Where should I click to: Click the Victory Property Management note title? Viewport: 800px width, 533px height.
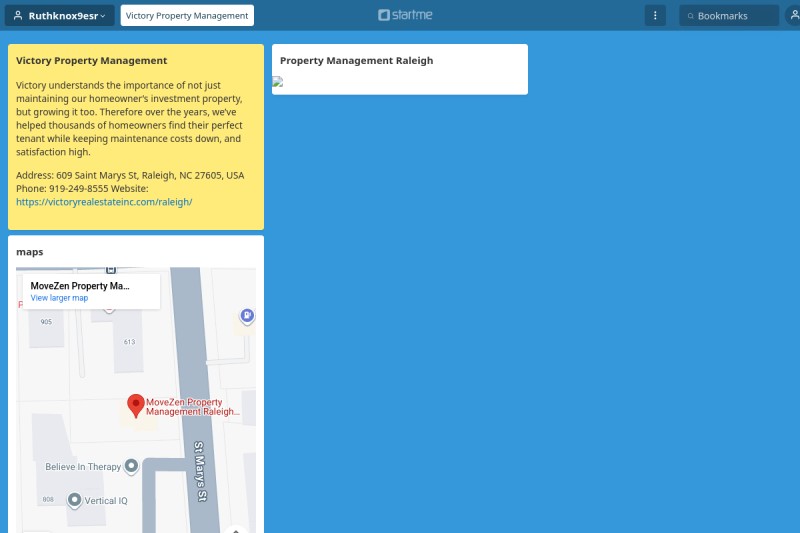[x=91, y=60]
